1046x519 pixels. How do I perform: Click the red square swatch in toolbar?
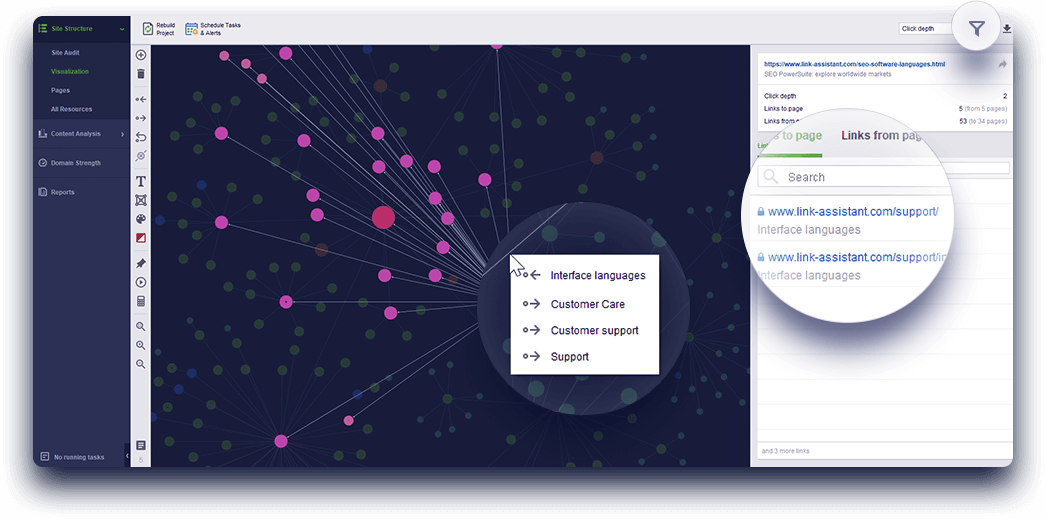[141, 238]
